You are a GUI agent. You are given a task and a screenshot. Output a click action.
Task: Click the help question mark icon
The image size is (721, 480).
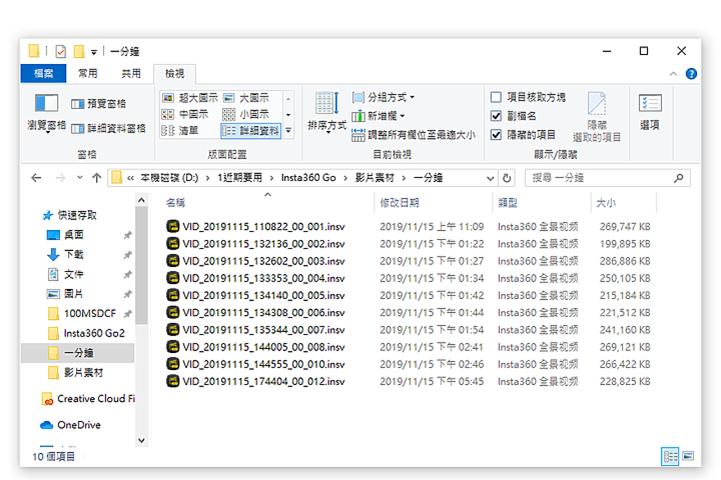691,74
